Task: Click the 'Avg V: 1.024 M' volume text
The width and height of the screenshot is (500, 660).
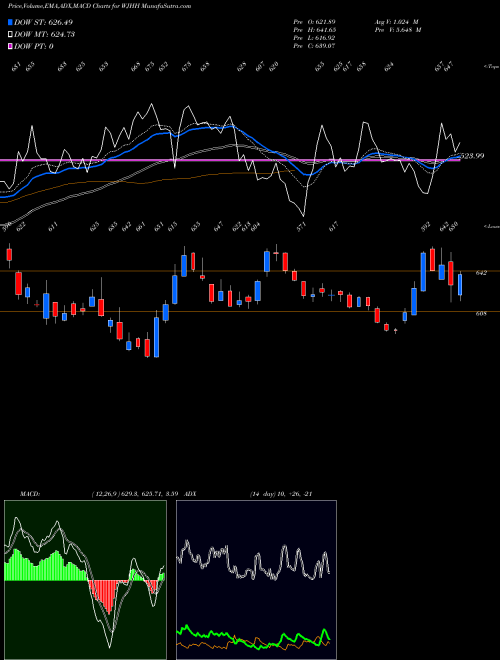Action: click(x=396, y=21)
